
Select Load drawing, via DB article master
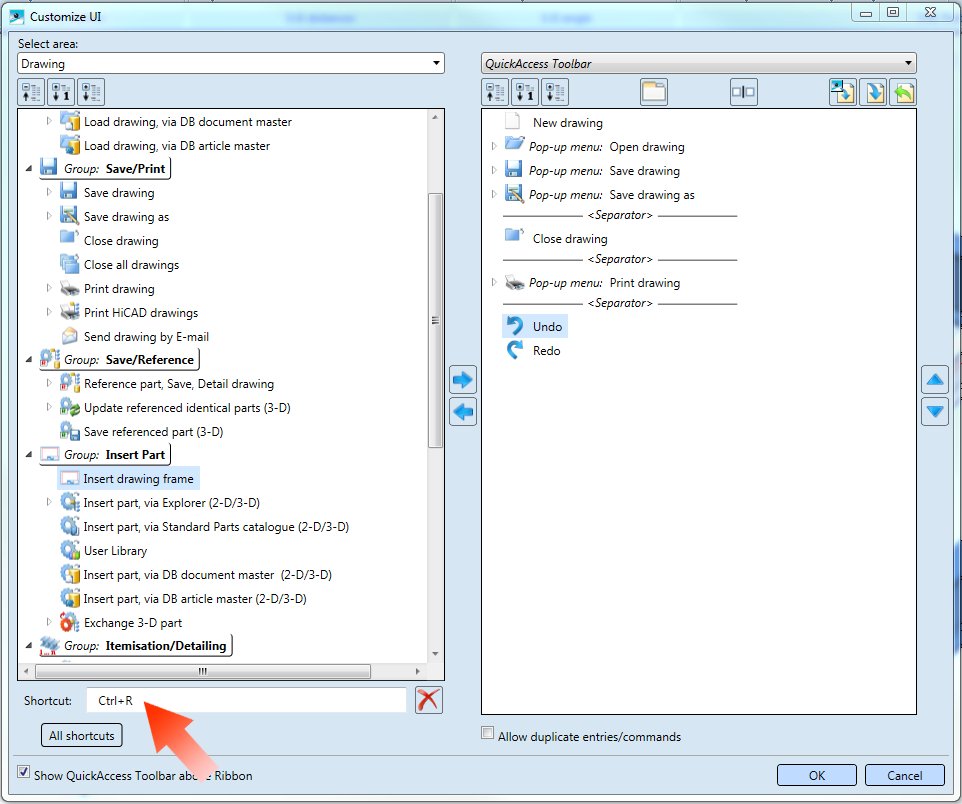(177, 146)
